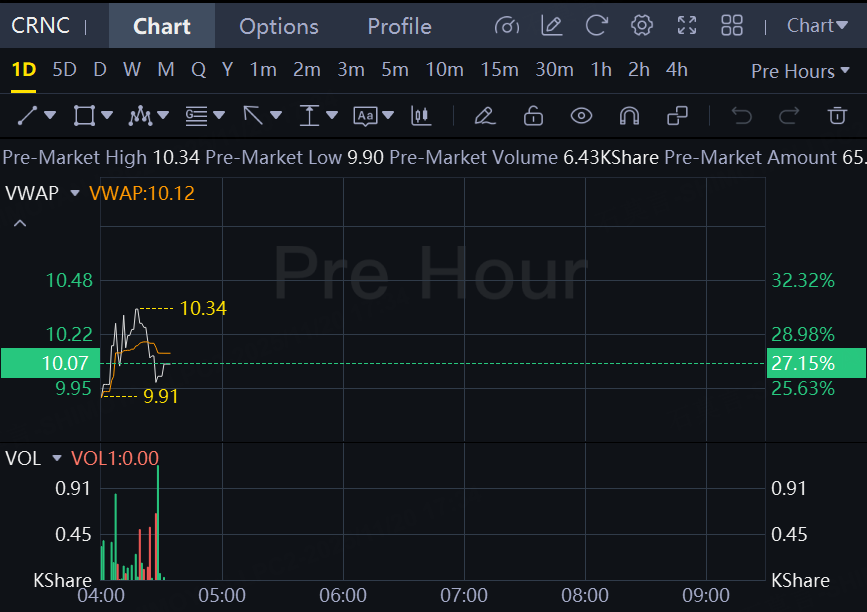Click the edit note pencil icon in header
867x612 pixels.
551,25
